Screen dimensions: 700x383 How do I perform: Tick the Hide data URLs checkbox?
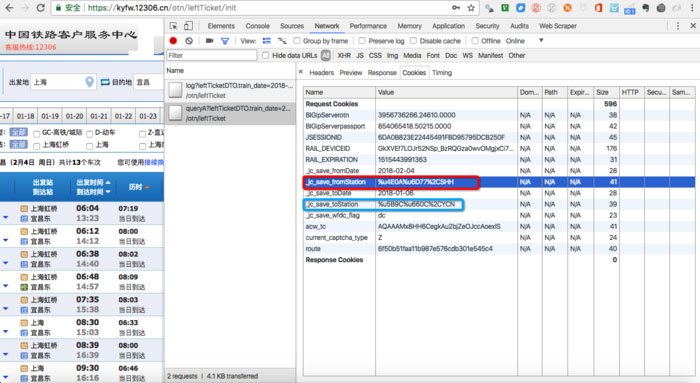[266, 55]
